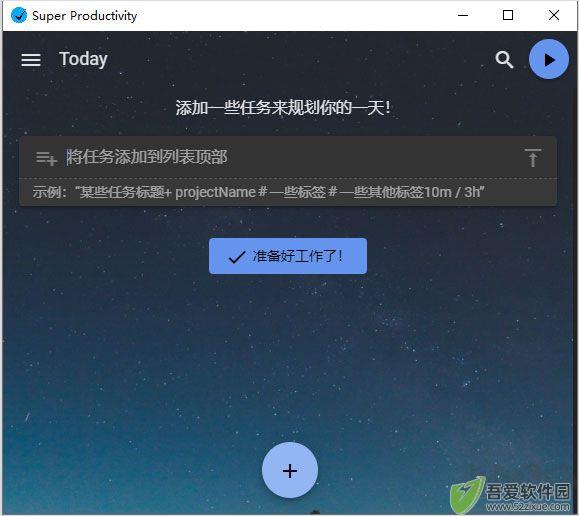Click the checkmark icon inside the ready button

tap(237, 257)
